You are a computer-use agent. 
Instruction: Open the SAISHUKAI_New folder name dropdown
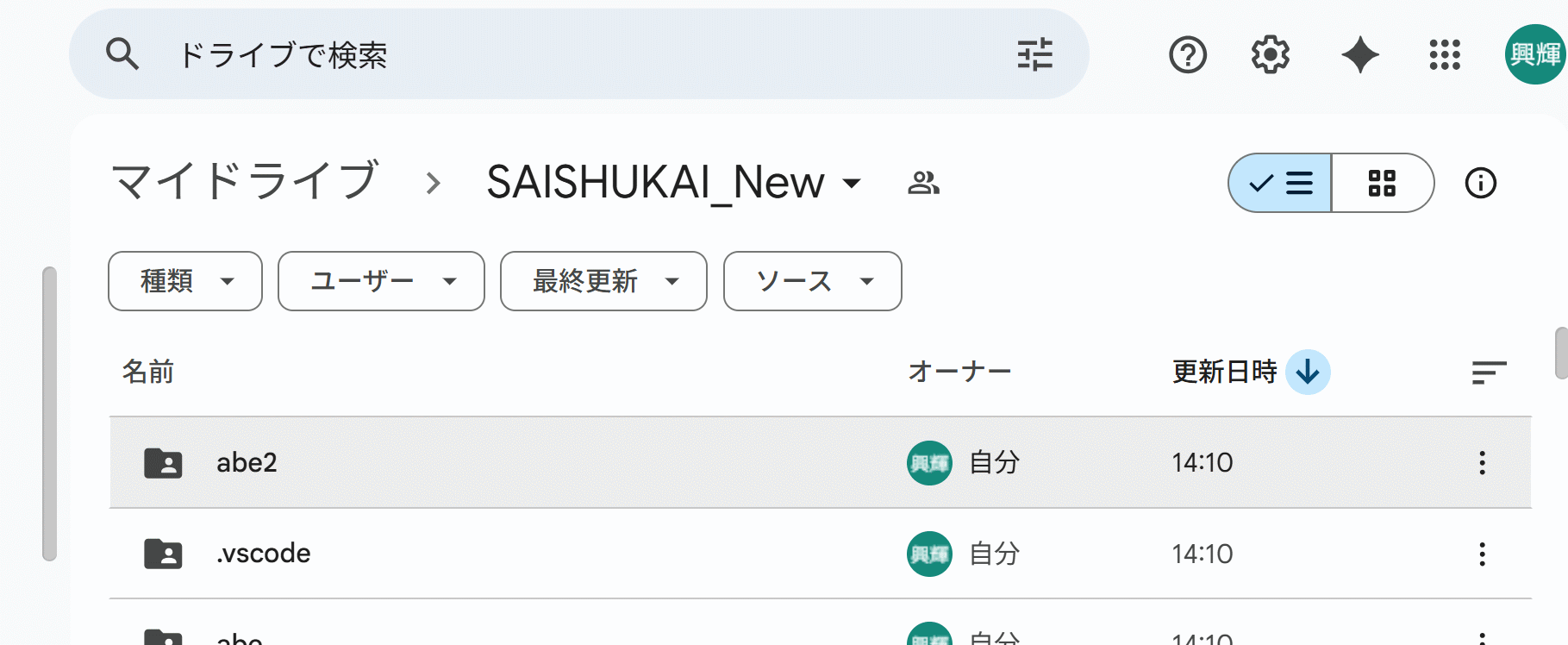(x=852, y=184)
